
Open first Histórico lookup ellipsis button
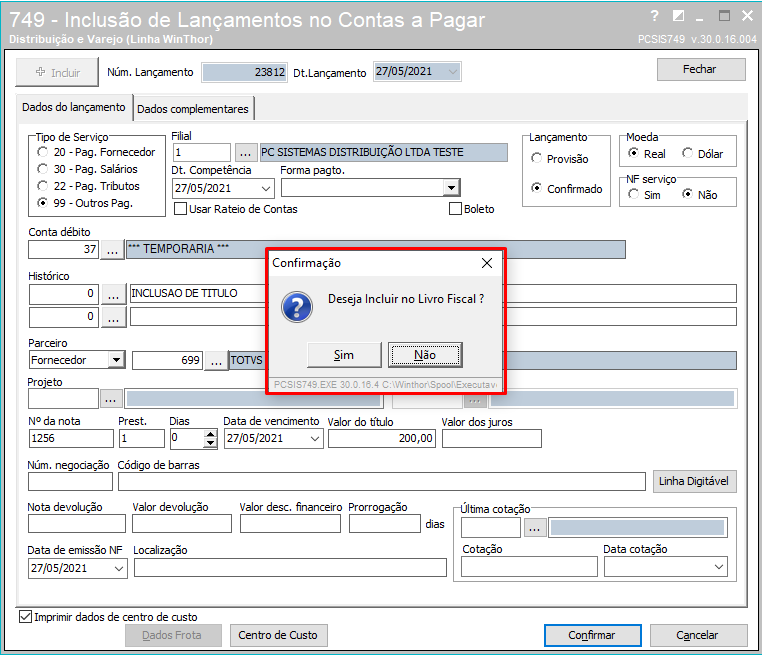[113, 293]
